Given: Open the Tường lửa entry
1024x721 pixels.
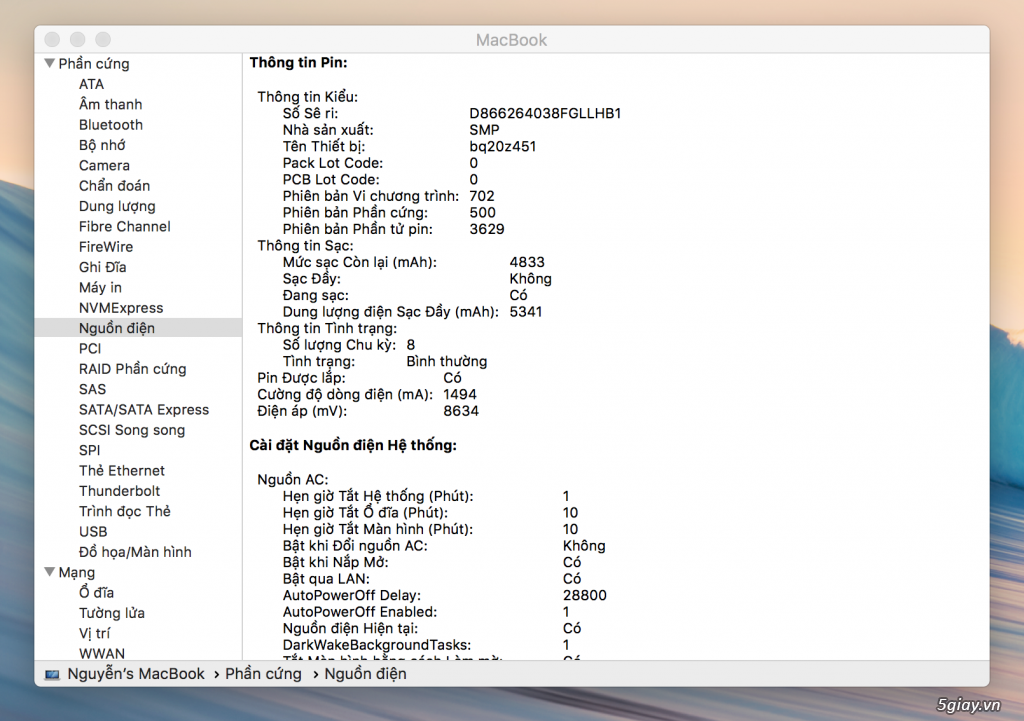Looking at the screenshot, I should (112, 613).
